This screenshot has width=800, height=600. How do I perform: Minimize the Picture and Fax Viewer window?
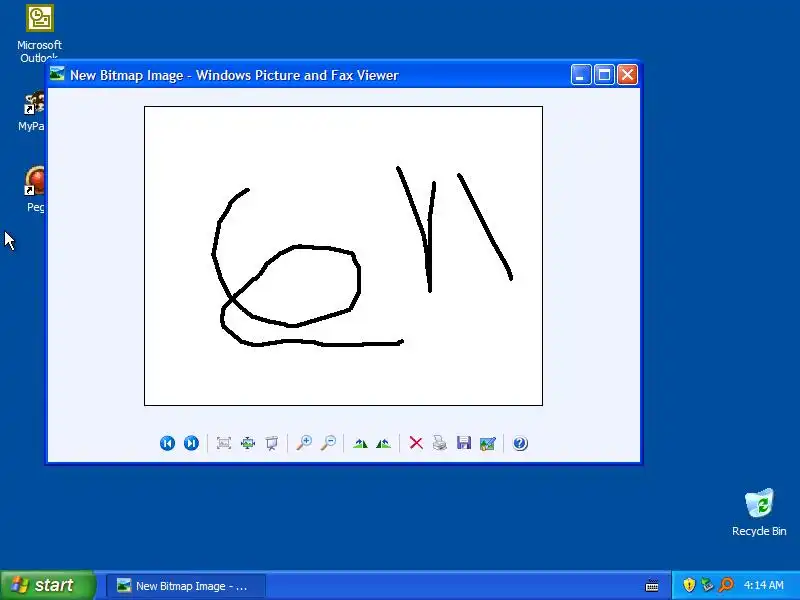581,75
